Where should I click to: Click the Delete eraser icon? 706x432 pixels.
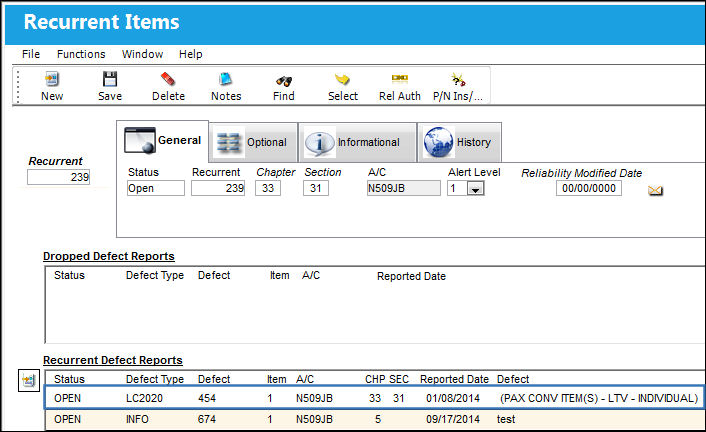coord(168,79)
